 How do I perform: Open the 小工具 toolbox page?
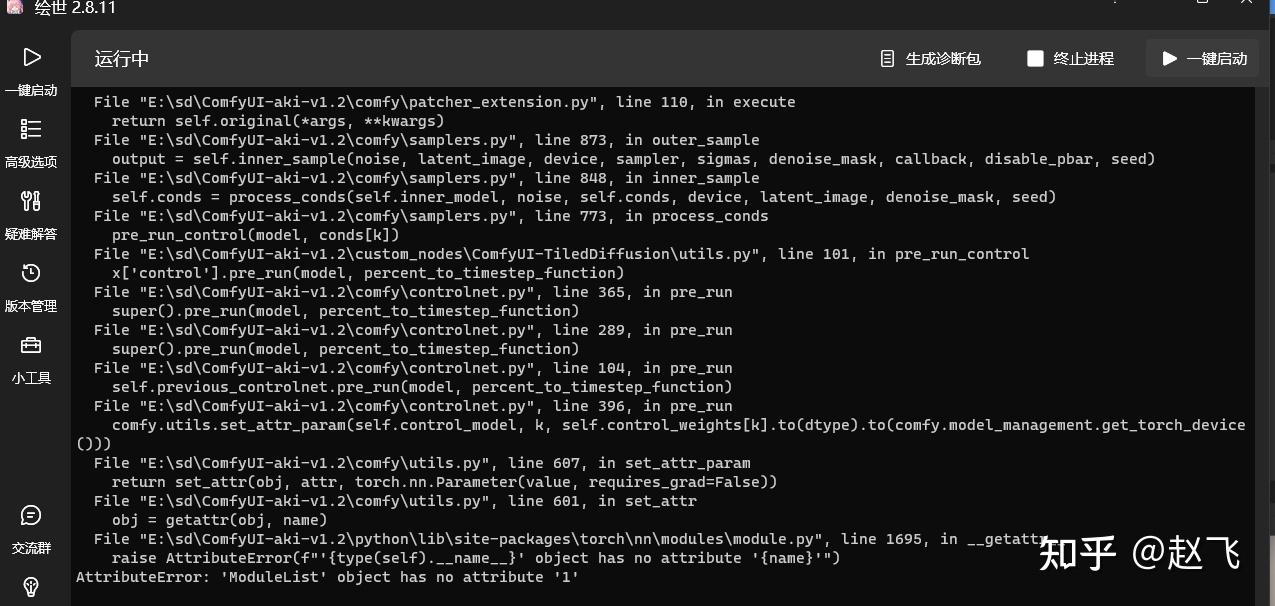[31, 358]
